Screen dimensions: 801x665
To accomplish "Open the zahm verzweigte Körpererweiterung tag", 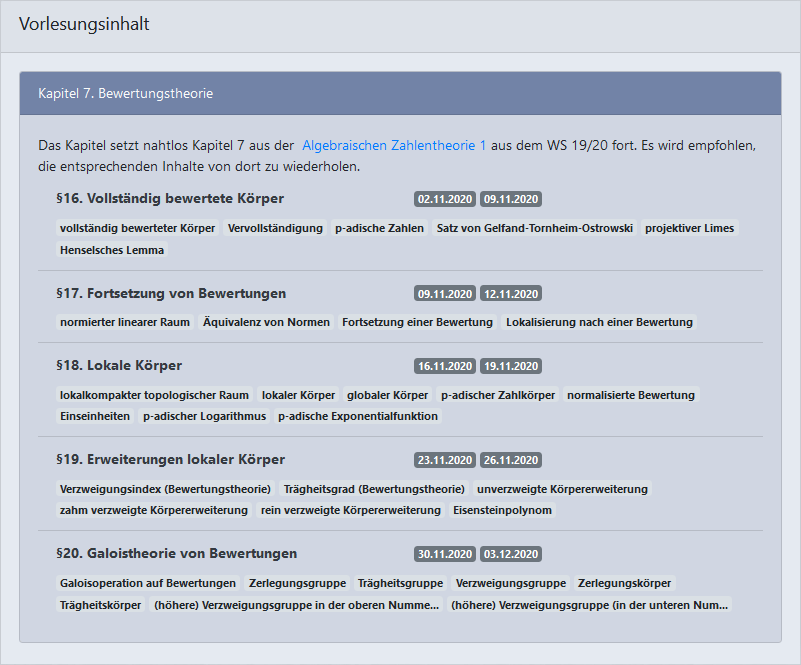I will (x=154, y=510).
